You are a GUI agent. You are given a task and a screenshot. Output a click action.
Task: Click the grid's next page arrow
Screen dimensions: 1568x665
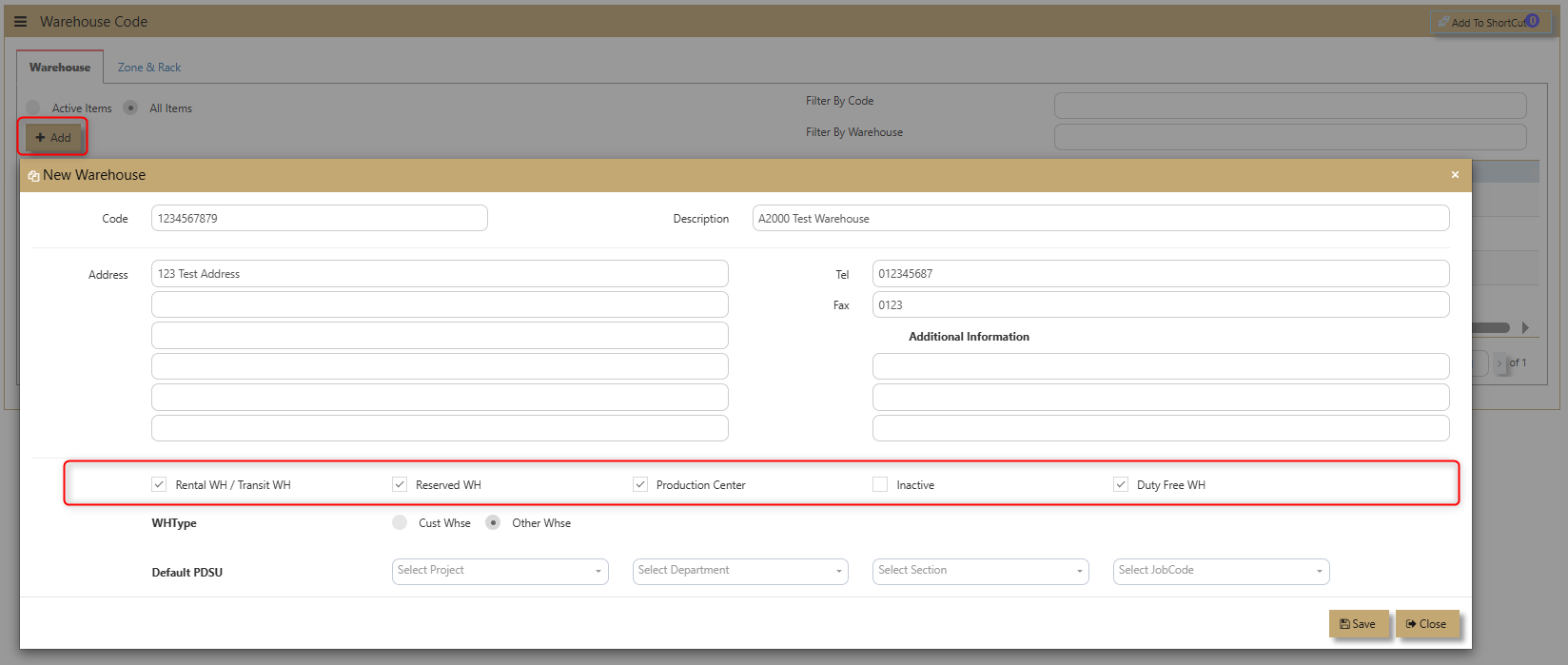click(x=1499, y=362)
